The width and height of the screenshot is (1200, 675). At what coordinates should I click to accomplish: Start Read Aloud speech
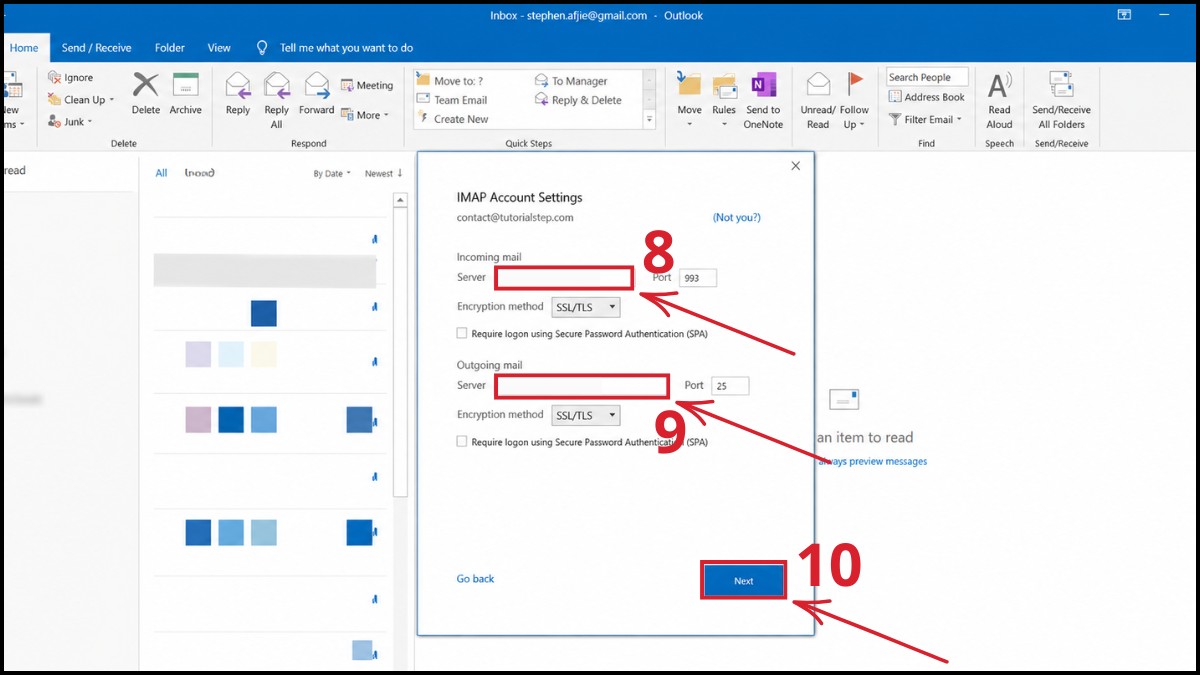(x=999, y=100)
